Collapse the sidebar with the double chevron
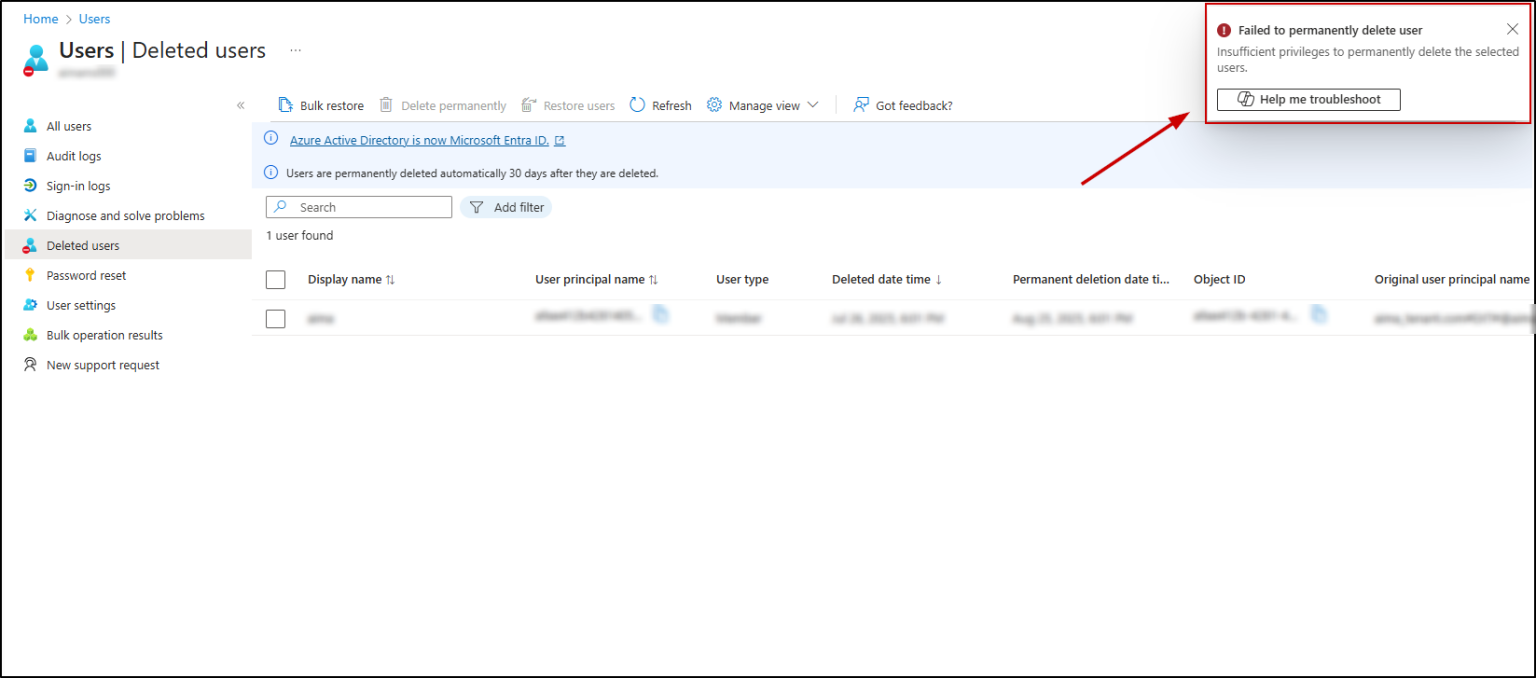This screenshot has width=1536, height=678. point(241,104)
